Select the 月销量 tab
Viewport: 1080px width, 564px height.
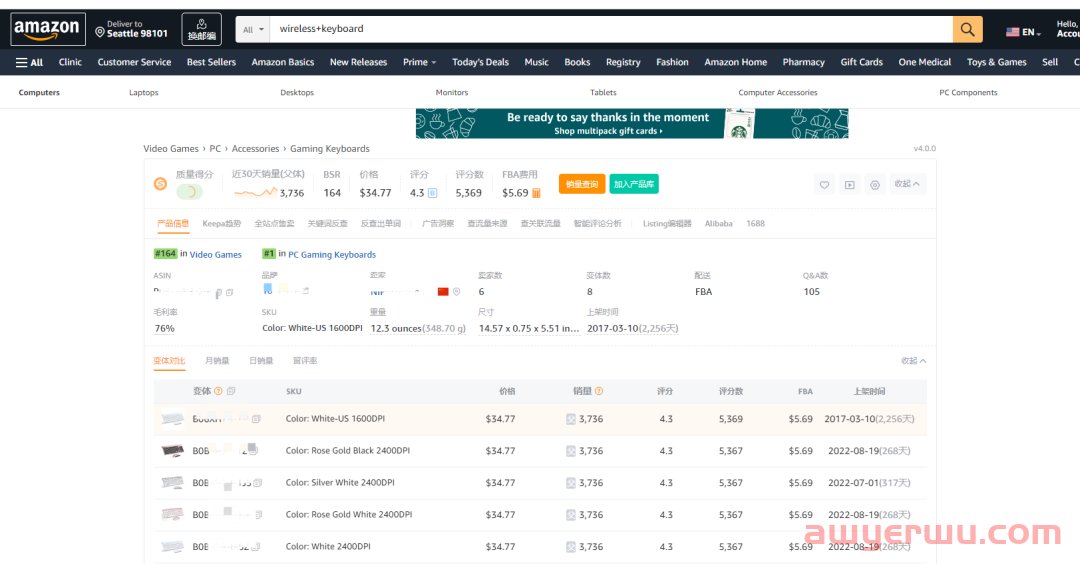(x=217, y=361)
